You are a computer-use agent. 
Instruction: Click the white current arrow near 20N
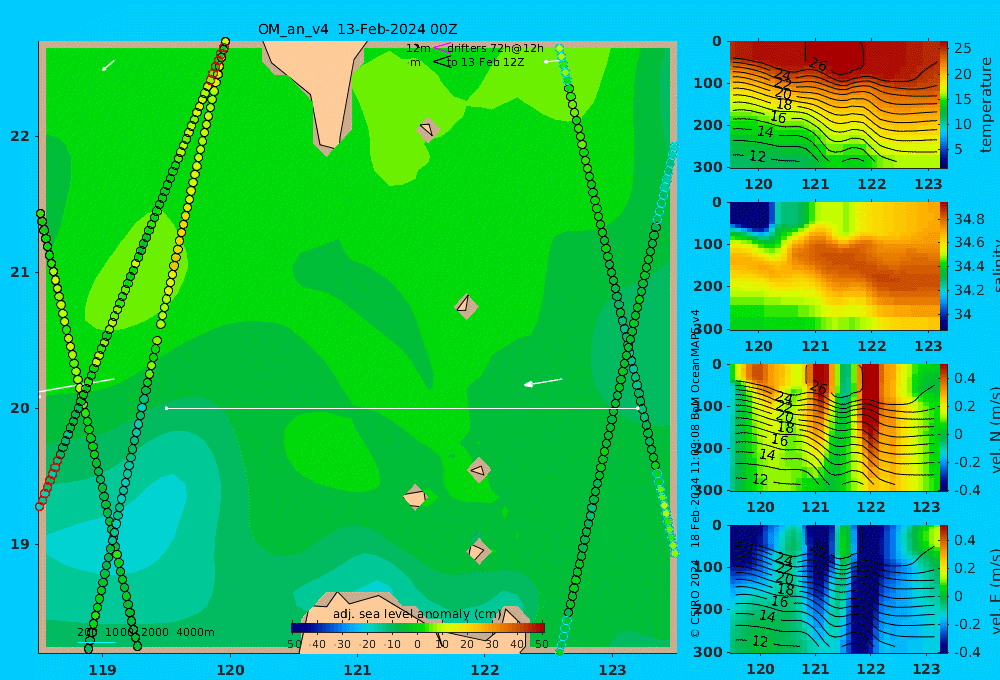[x=543, y=382]
